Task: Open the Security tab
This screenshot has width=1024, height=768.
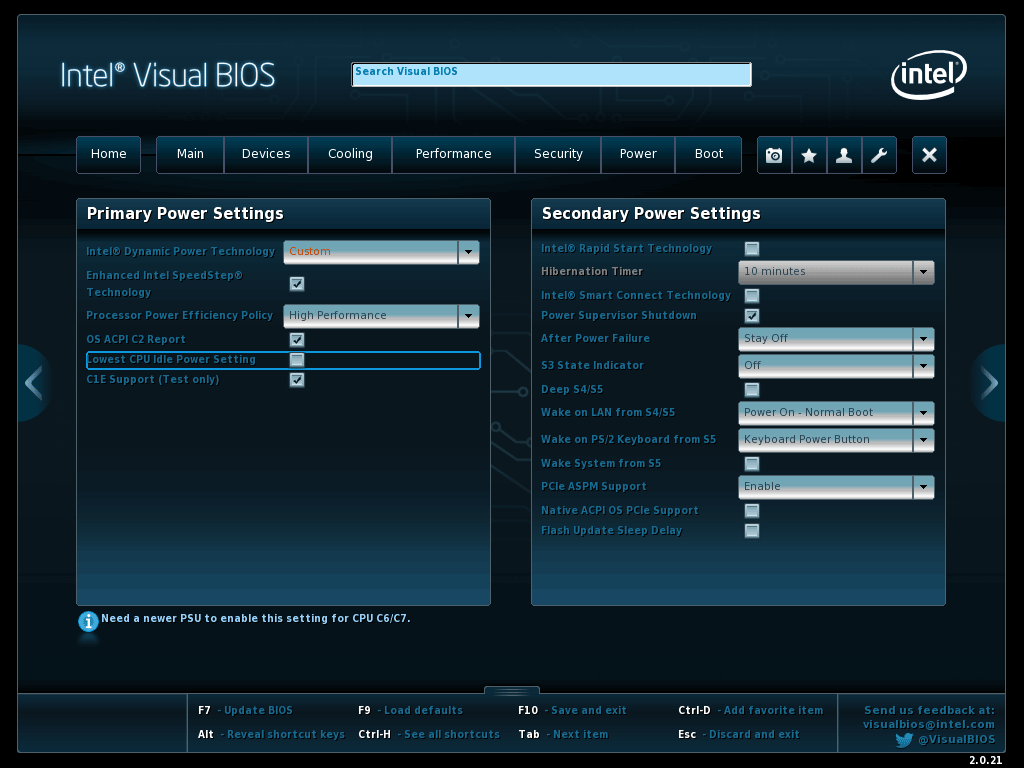Action: click(558, 154)
